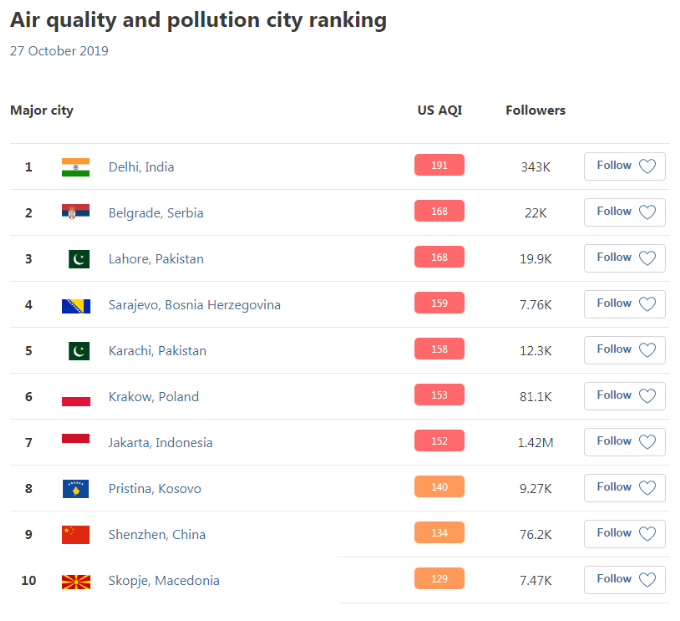Click the Kosovo flag icon
This screenshot has height=621, width=680.
point(76,489)
